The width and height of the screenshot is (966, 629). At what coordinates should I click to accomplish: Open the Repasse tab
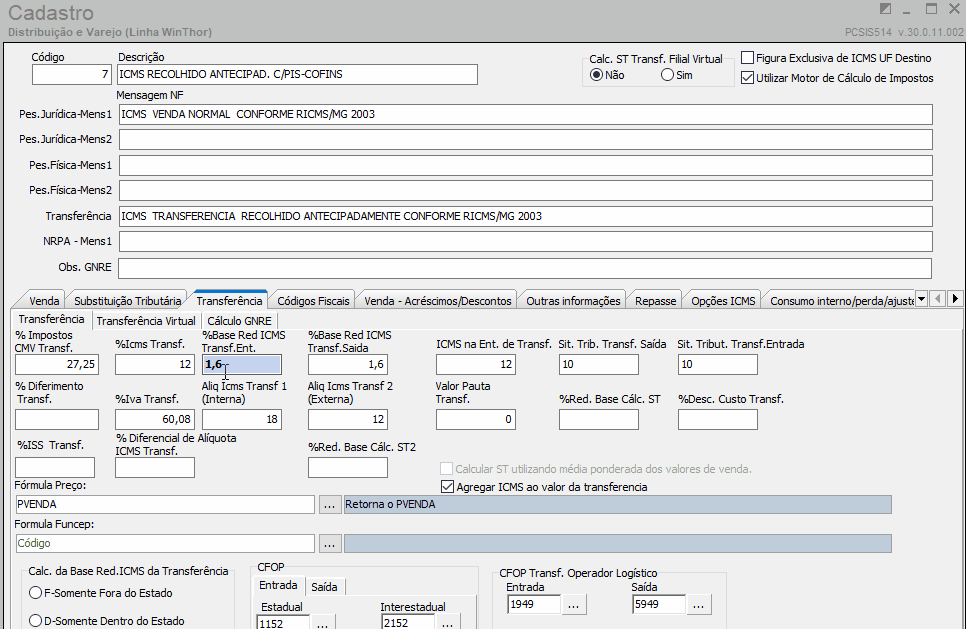pyautogui.click(x=656, y=301)
